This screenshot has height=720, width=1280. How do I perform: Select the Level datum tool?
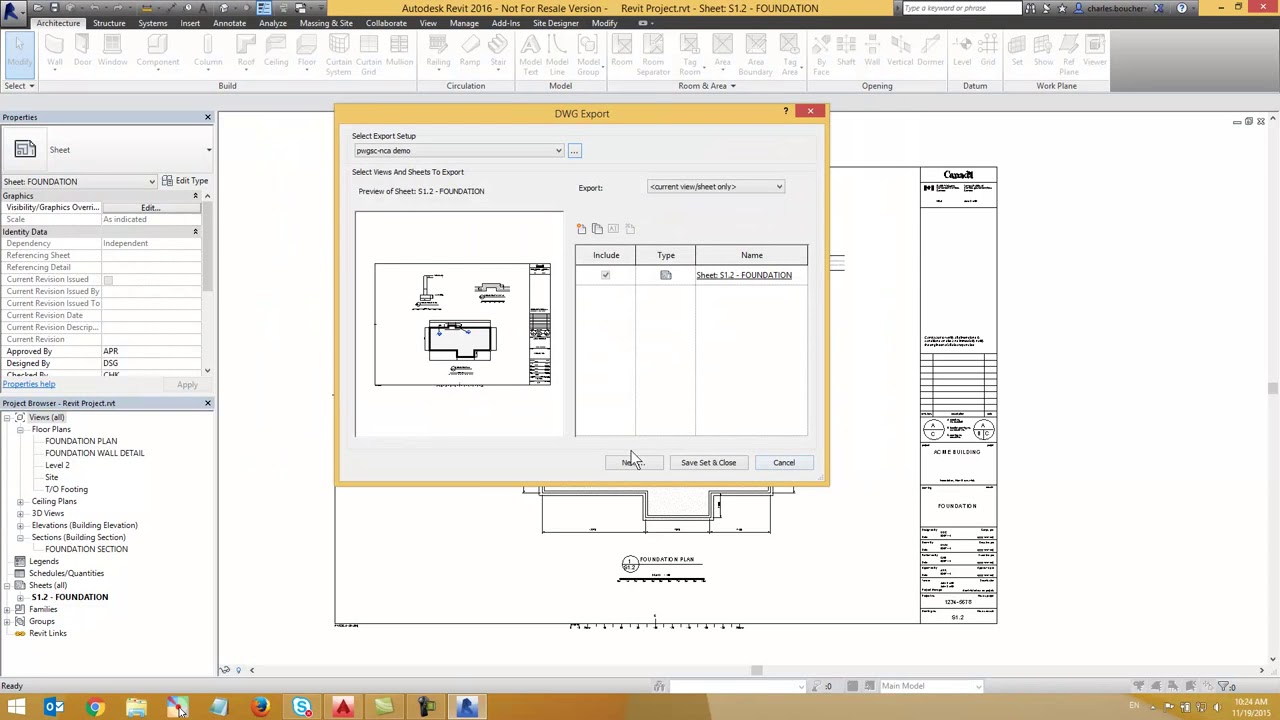[x=962, y=52]
